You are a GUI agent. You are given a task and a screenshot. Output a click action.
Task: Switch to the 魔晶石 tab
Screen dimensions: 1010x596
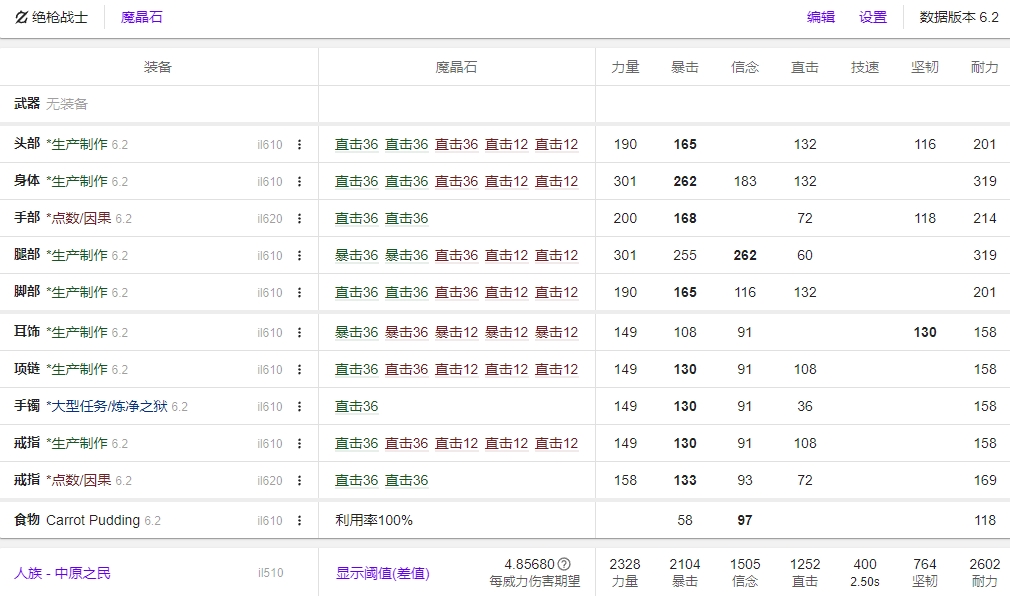coord(141,16)
